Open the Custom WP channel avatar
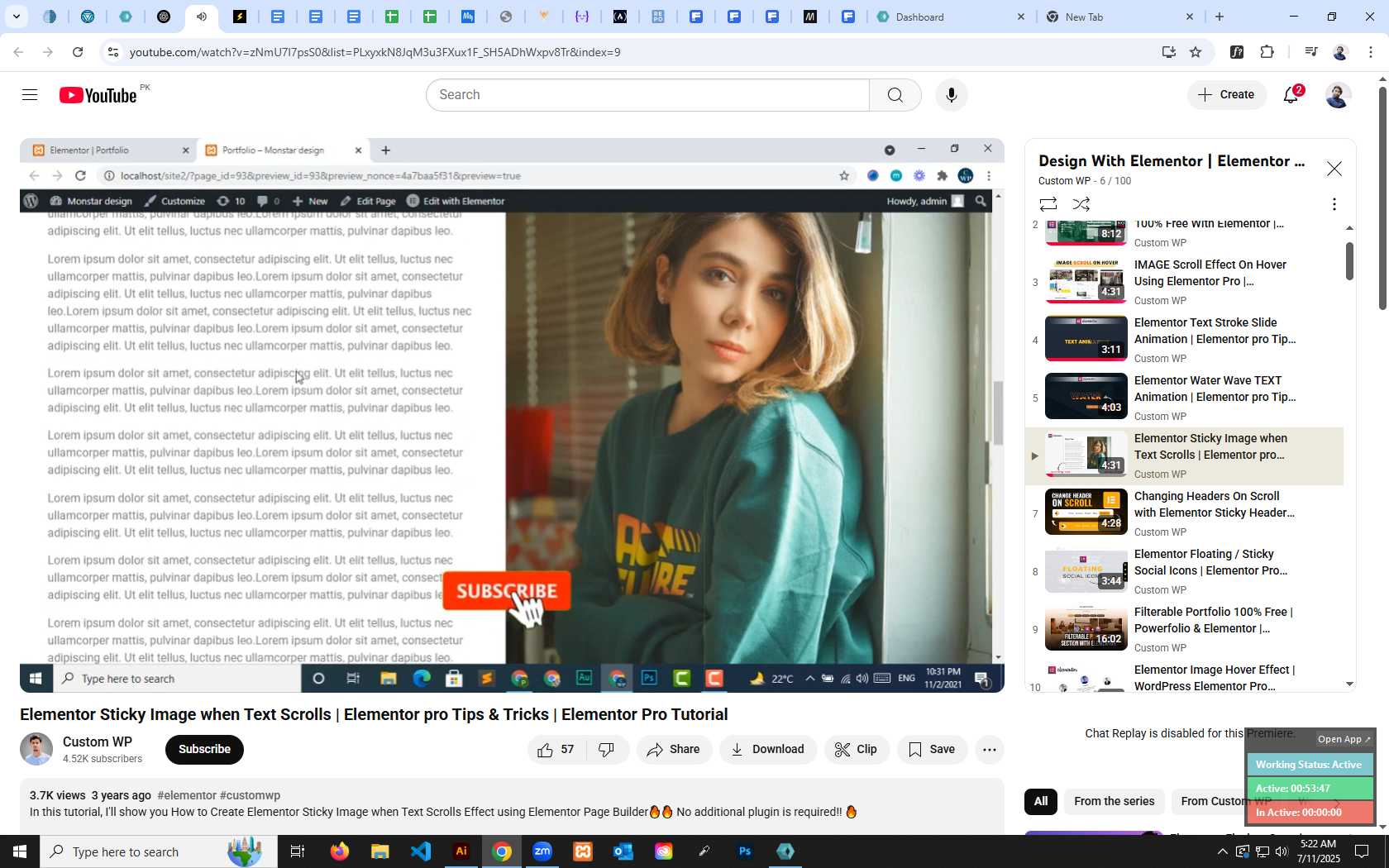The image size is (1389, 868). click(x=36, y=750)
